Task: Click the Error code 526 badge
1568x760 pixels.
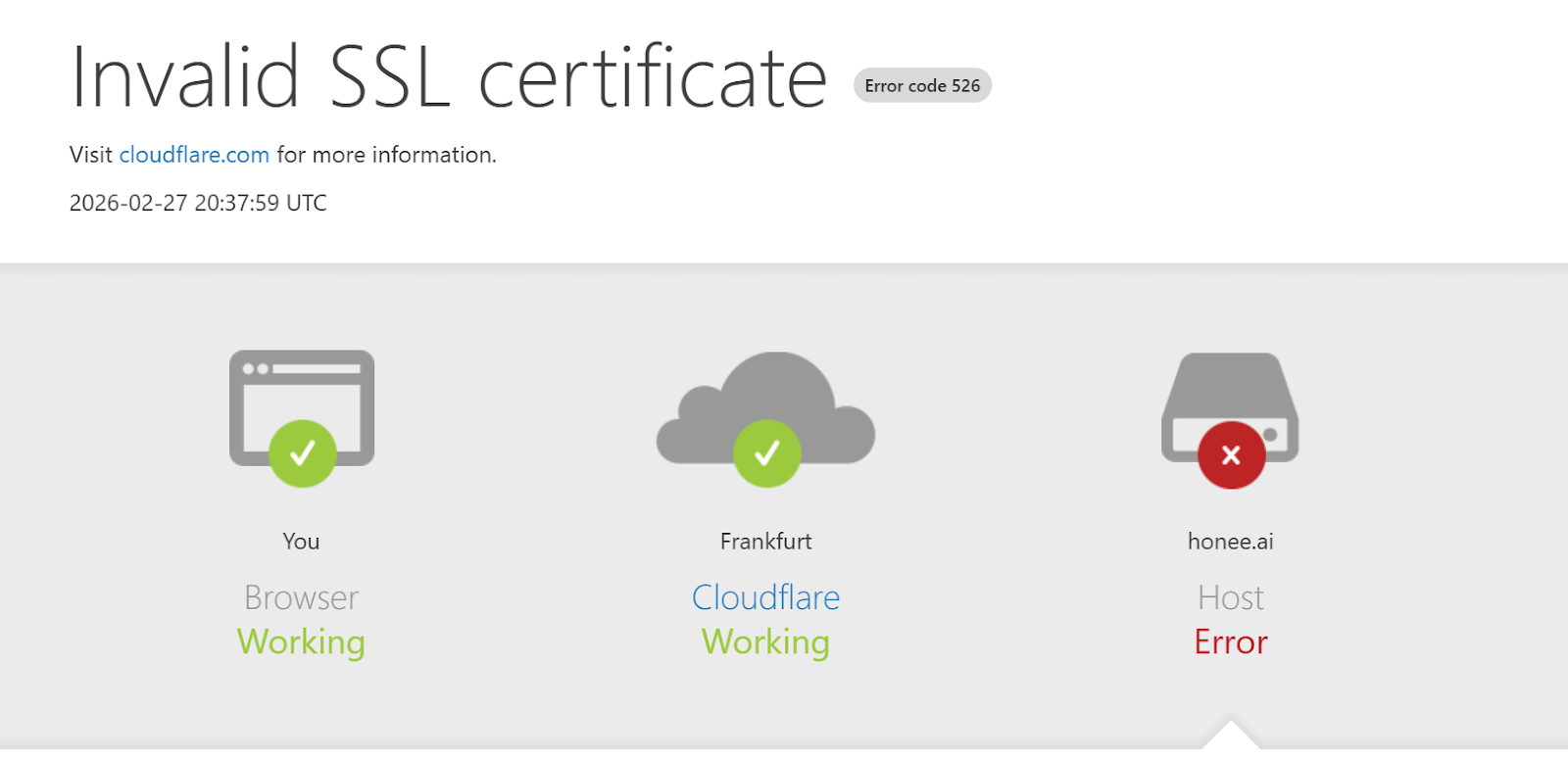Action: click(x=922, y=86)
